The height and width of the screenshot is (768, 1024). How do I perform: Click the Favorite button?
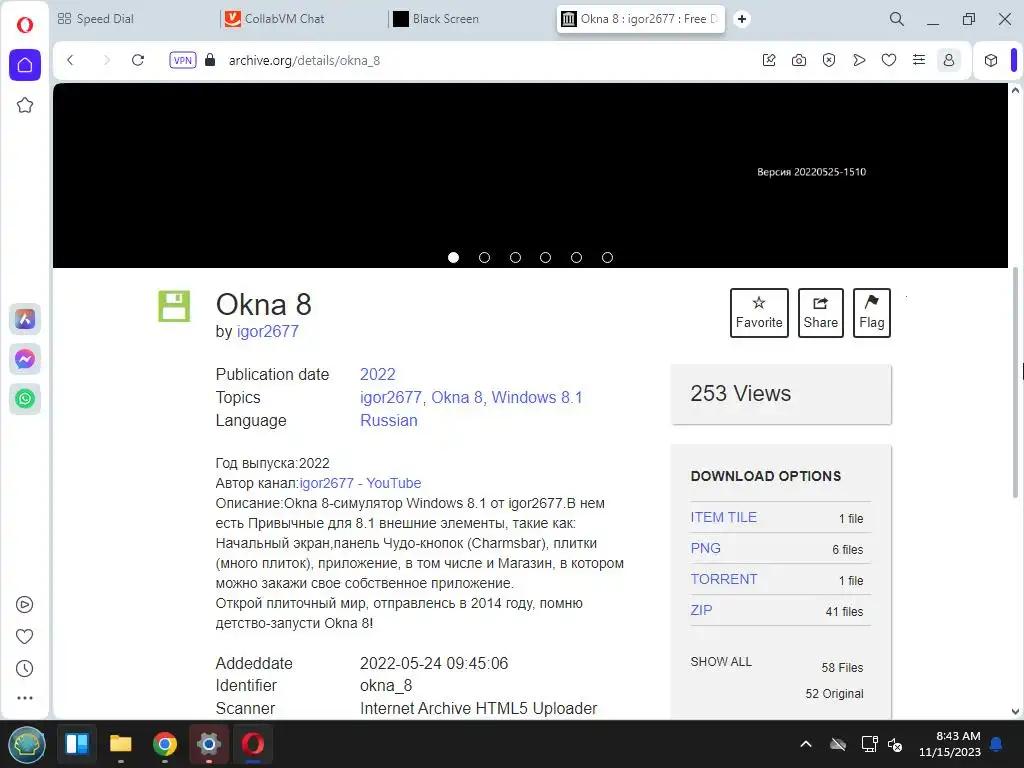759,313
